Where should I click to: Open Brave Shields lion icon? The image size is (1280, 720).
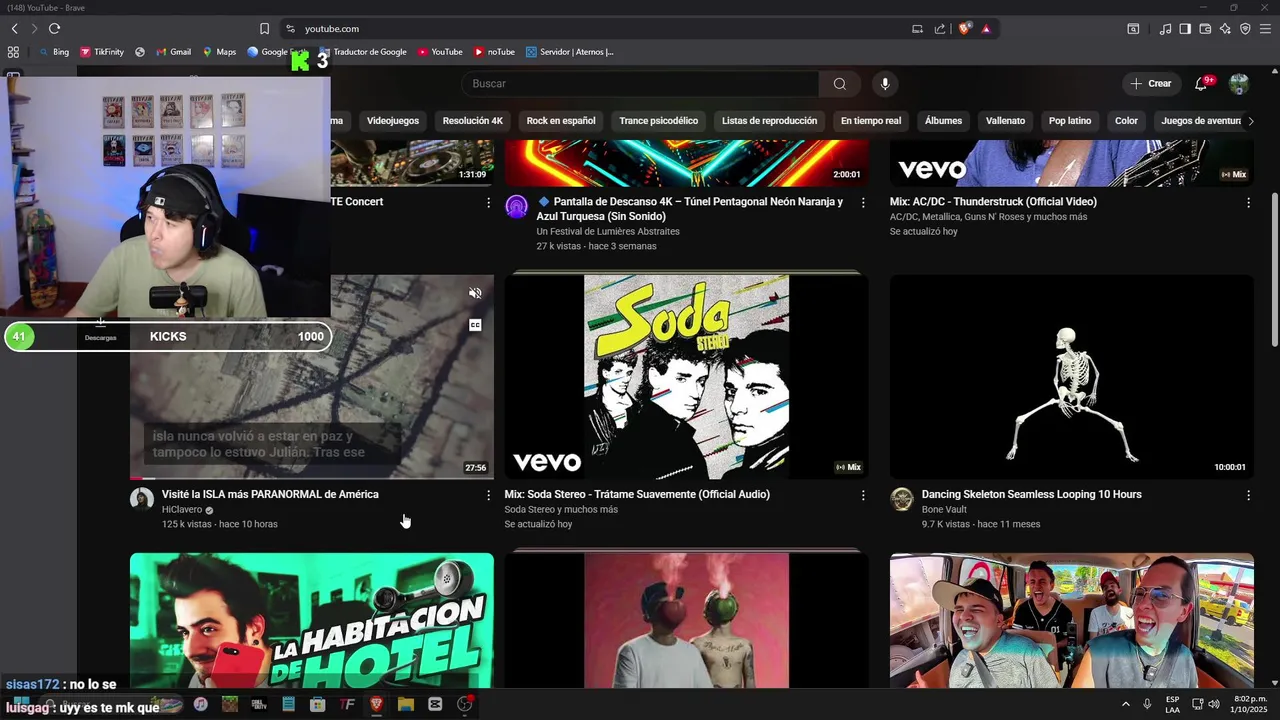pos(964,29)
